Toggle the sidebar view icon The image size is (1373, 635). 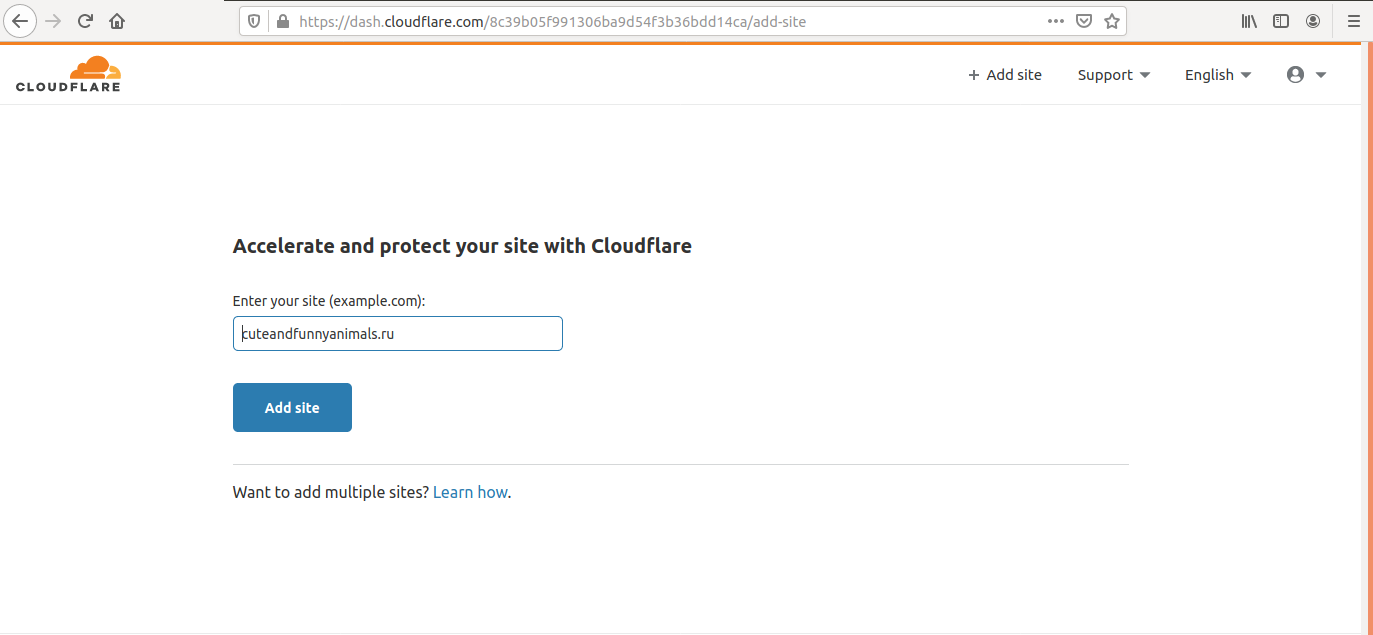pyautogui.click(x=1281, y=21)
